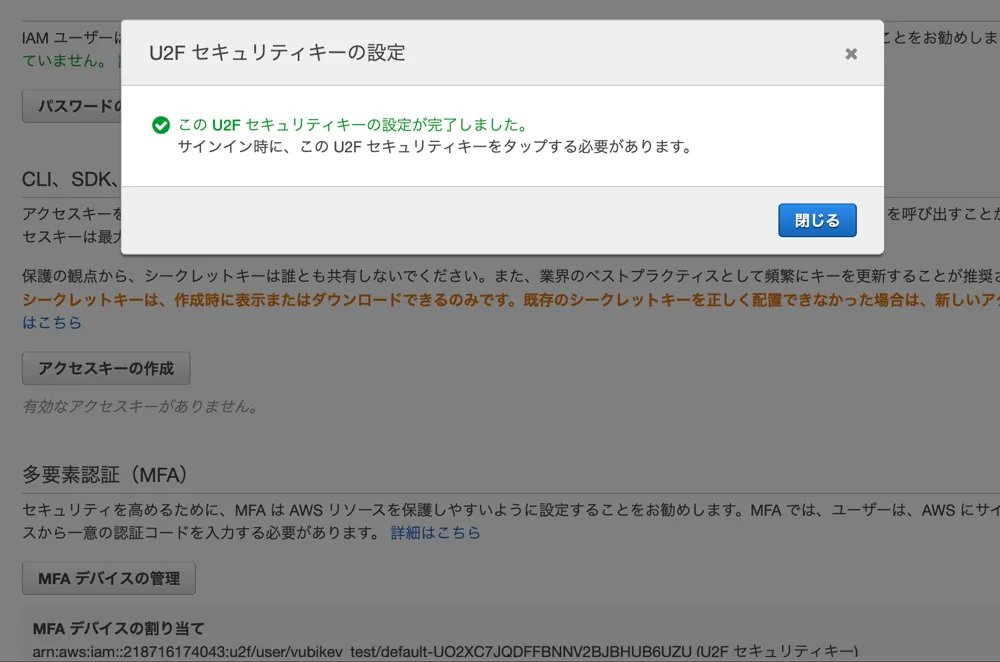This screenshot has height=662, width=1000.
Task: Click the gray footer bar of the dialog
Action: [450, 220]
